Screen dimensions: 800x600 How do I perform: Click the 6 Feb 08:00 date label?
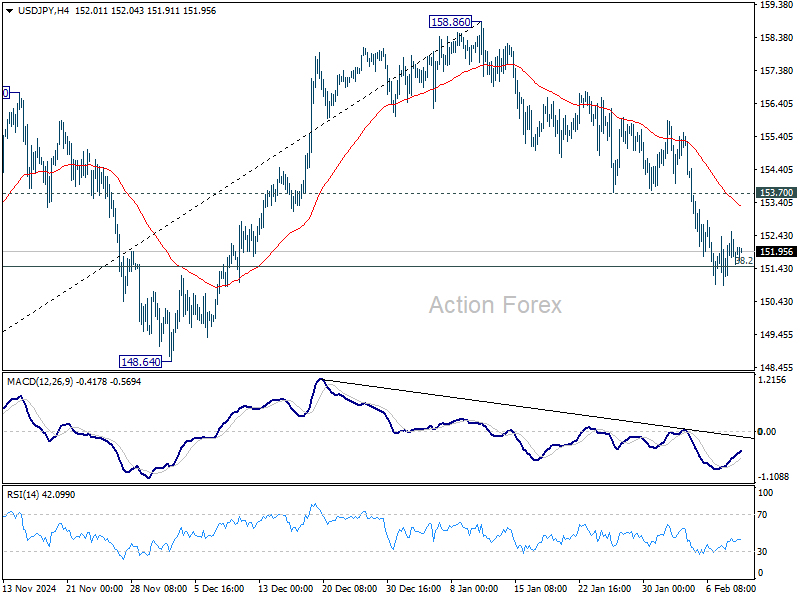click(x=731, y=588)
